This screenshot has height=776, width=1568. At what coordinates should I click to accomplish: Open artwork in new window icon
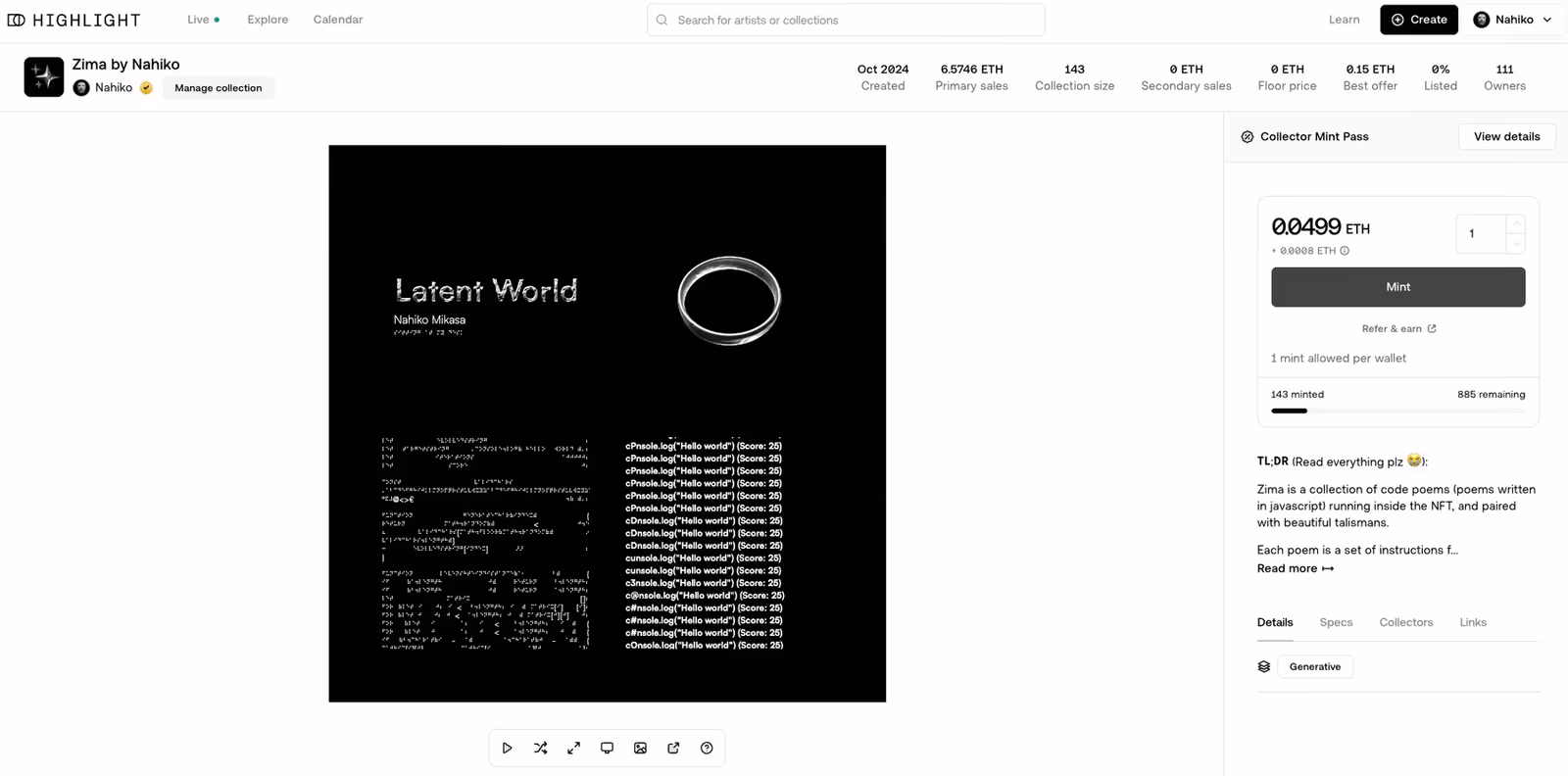point(673,748)
